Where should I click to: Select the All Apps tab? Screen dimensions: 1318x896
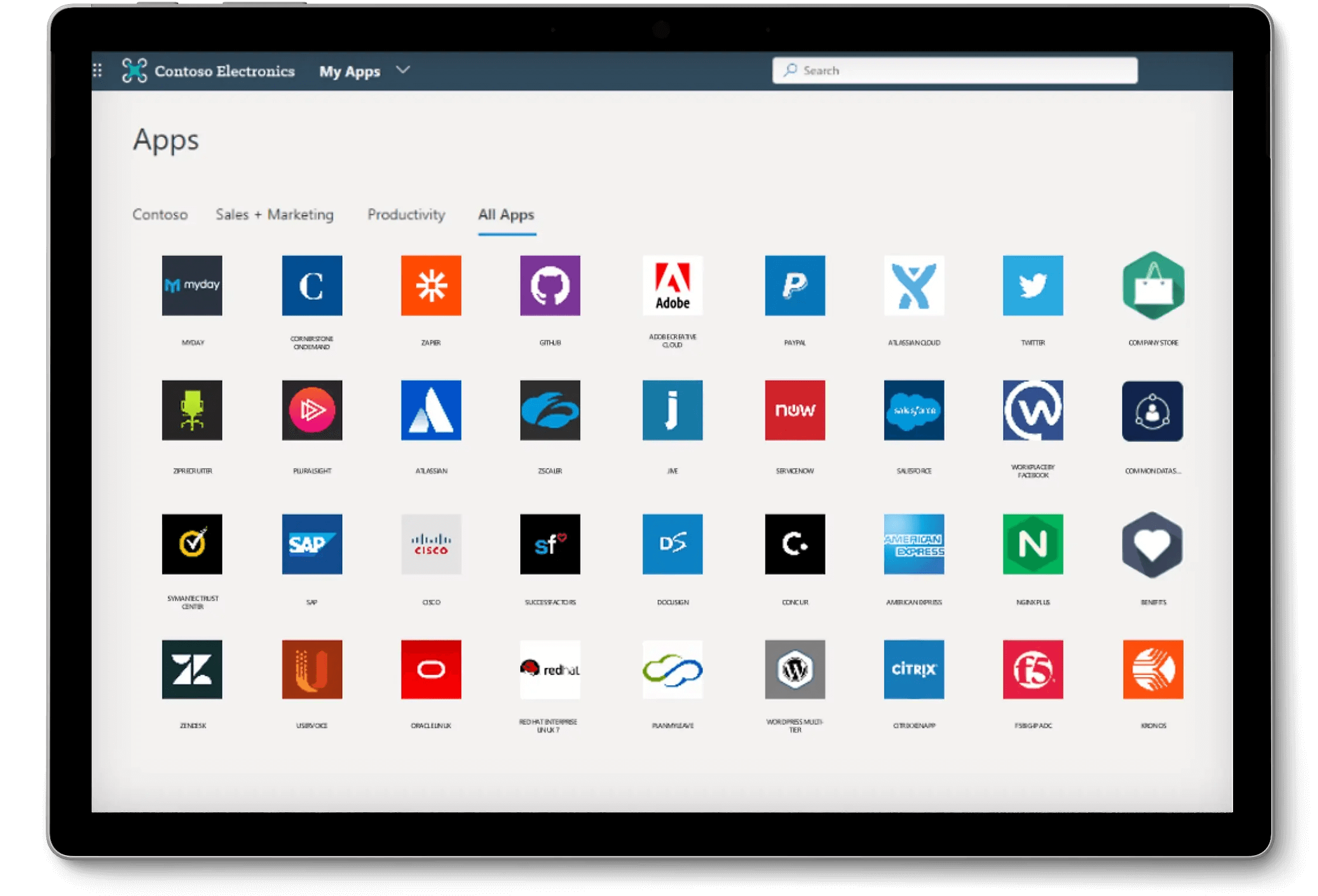click(x=506, y=215)
